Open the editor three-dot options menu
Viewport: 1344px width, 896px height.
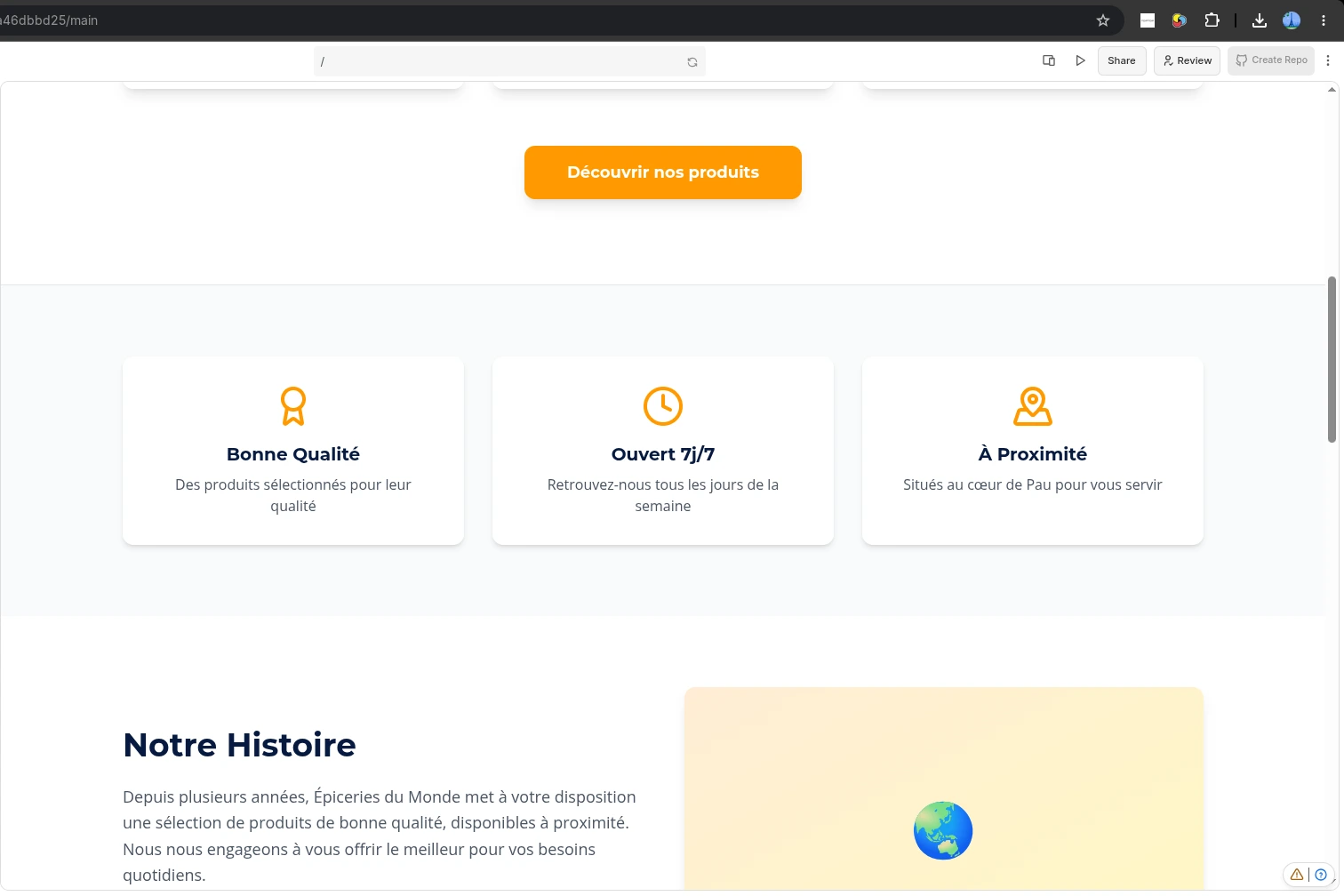tap(1328, 60)
